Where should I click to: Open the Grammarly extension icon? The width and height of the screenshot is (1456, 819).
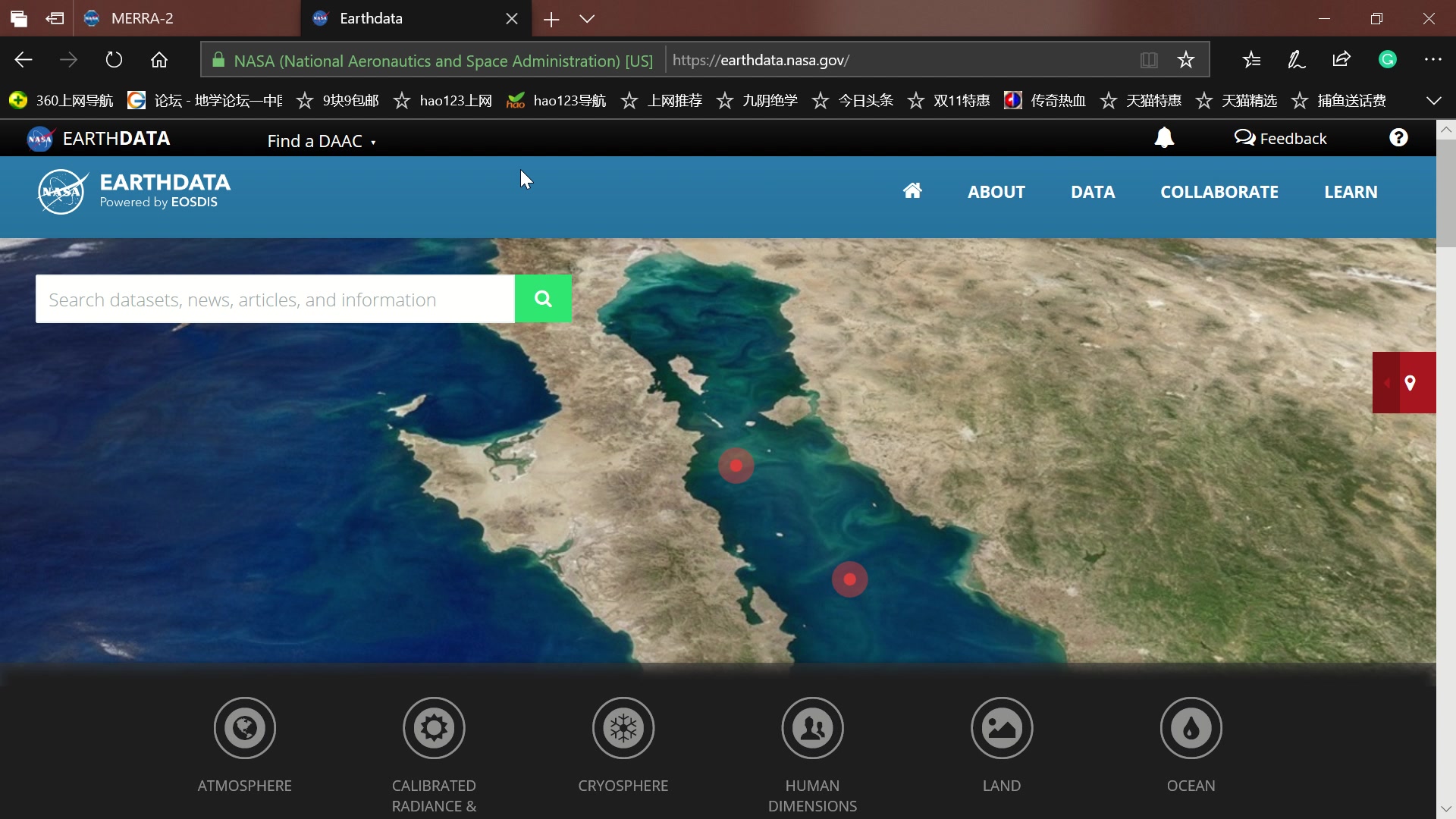coord(1388,60)
